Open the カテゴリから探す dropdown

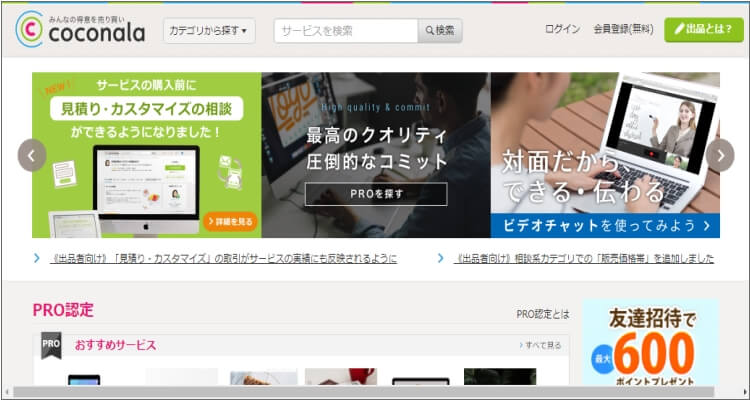pos(209,31)
